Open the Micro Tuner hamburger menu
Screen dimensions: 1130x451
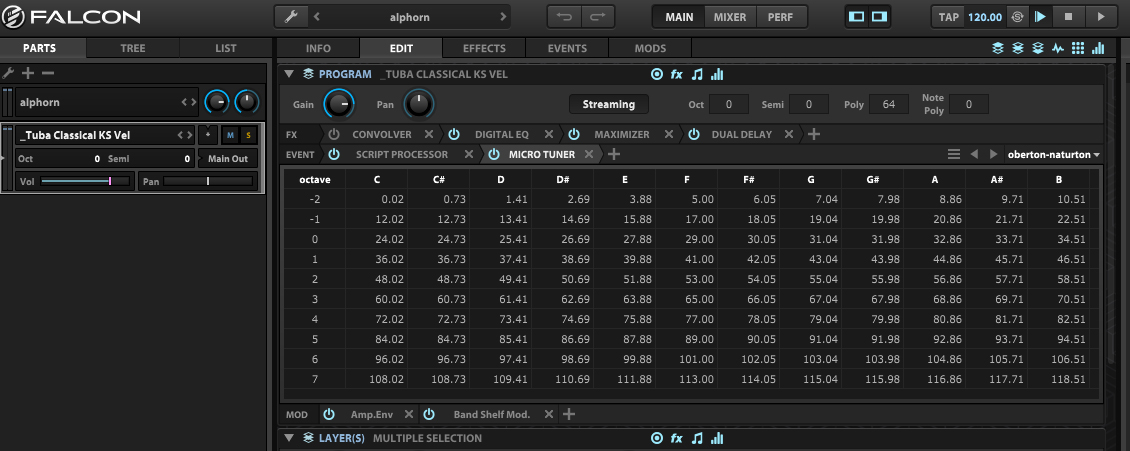[953, 154]
